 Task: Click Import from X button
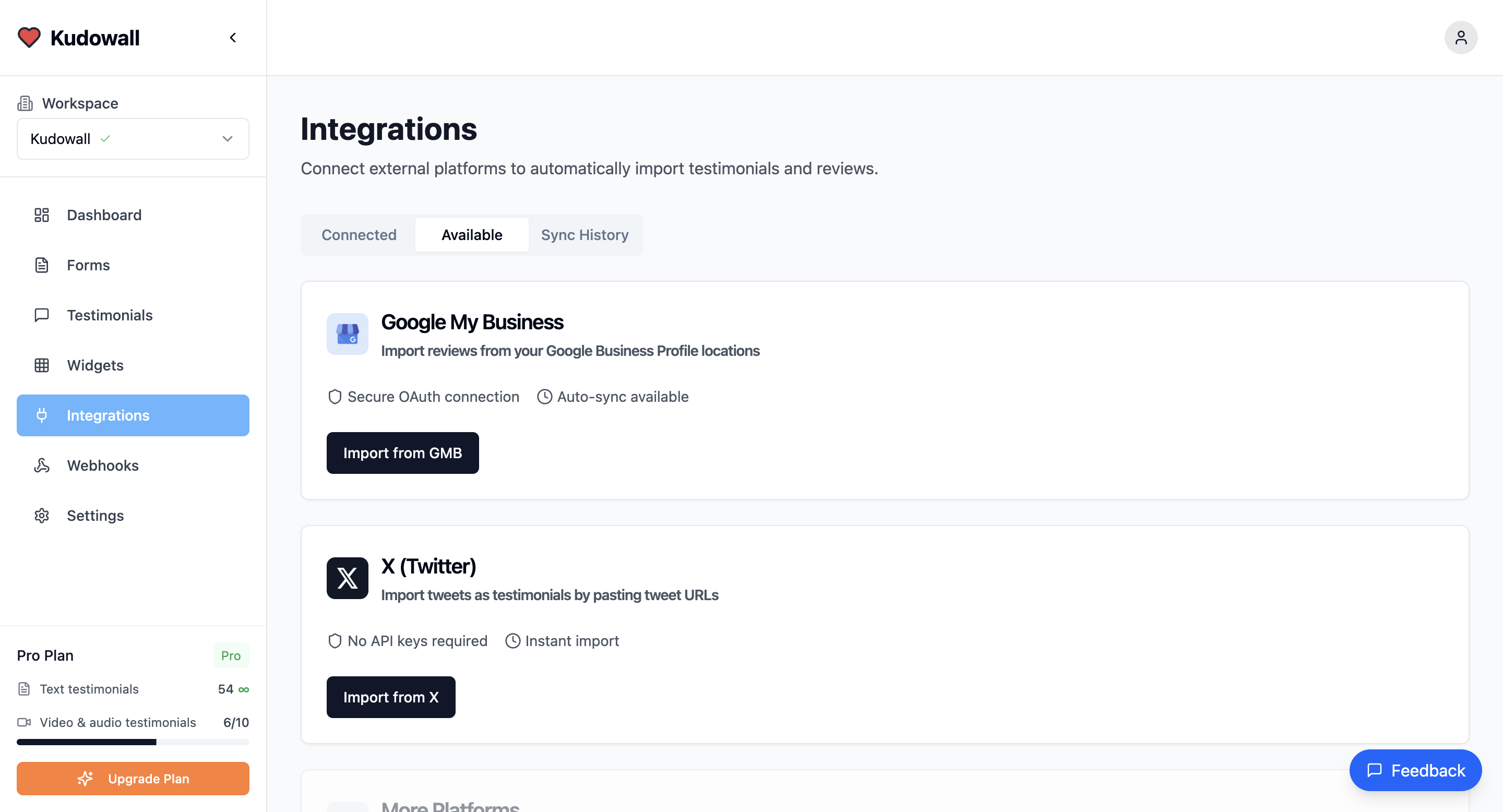[x=391, y=698]
